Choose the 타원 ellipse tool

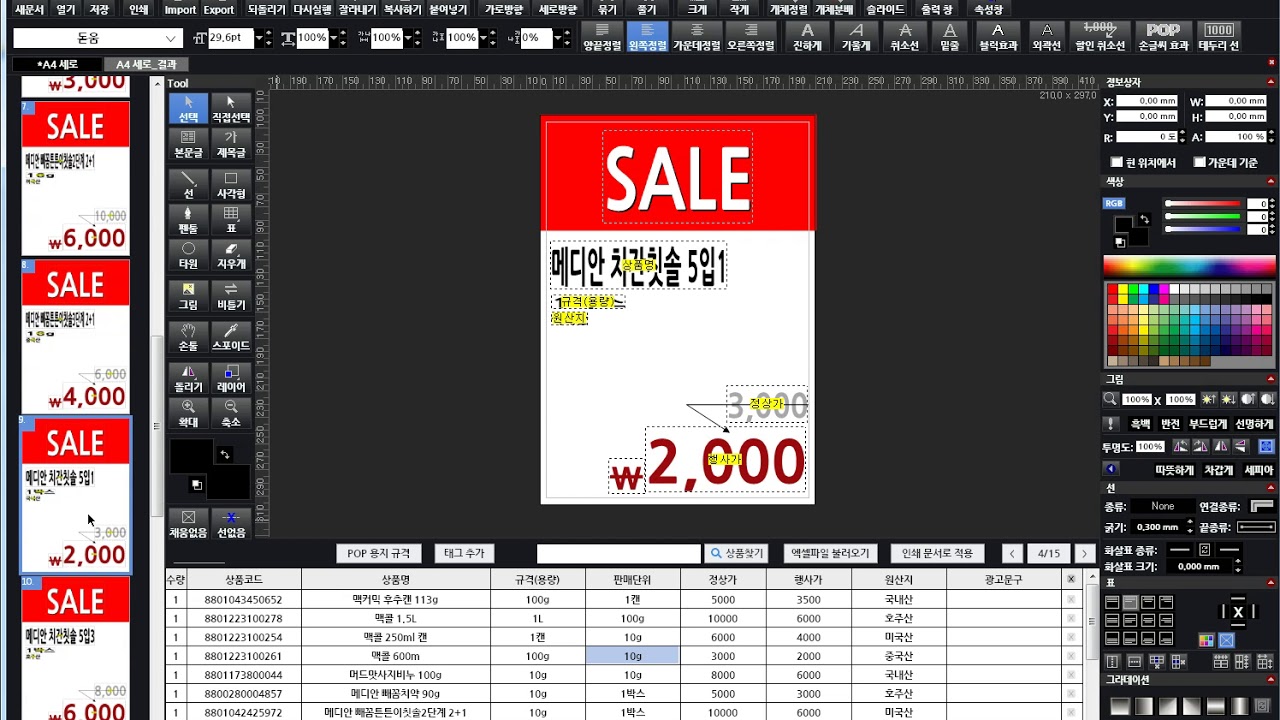[188, 255]
